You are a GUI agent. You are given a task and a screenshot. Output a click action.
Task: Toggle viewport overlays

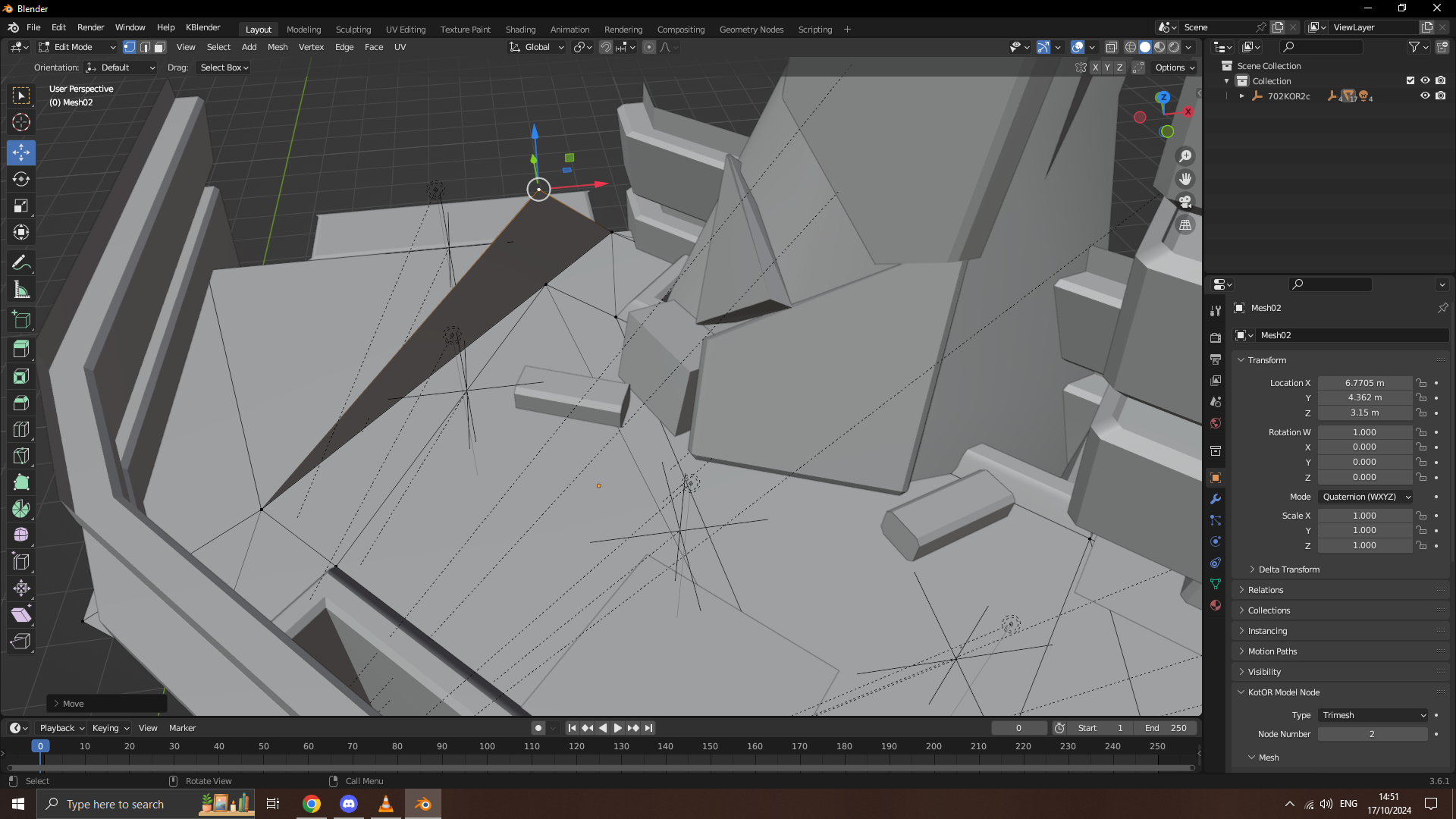1078,47
